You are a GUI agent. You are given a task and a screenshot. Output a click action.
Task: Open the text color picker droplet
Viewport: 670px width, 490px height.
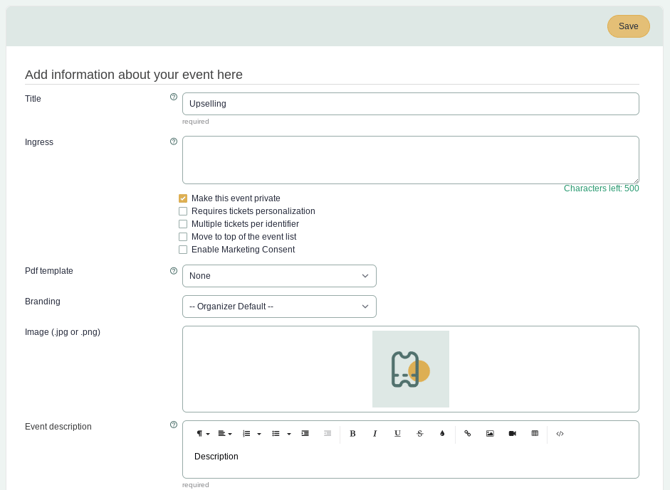(442, 433)
